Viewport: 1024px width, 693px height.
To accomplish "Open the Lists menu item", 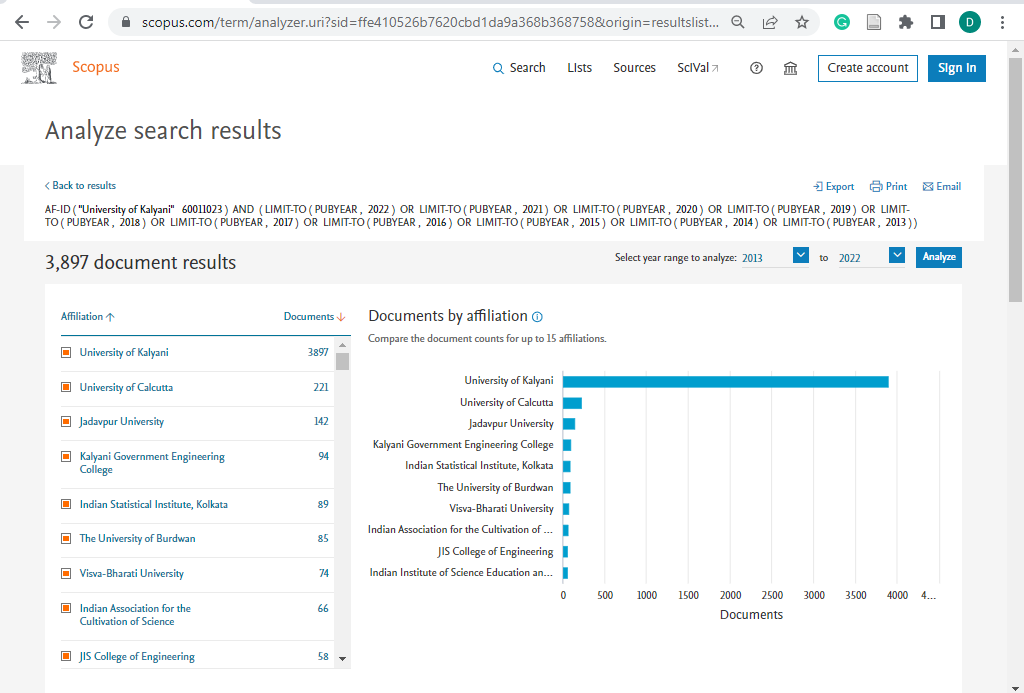I will [579, 68].
